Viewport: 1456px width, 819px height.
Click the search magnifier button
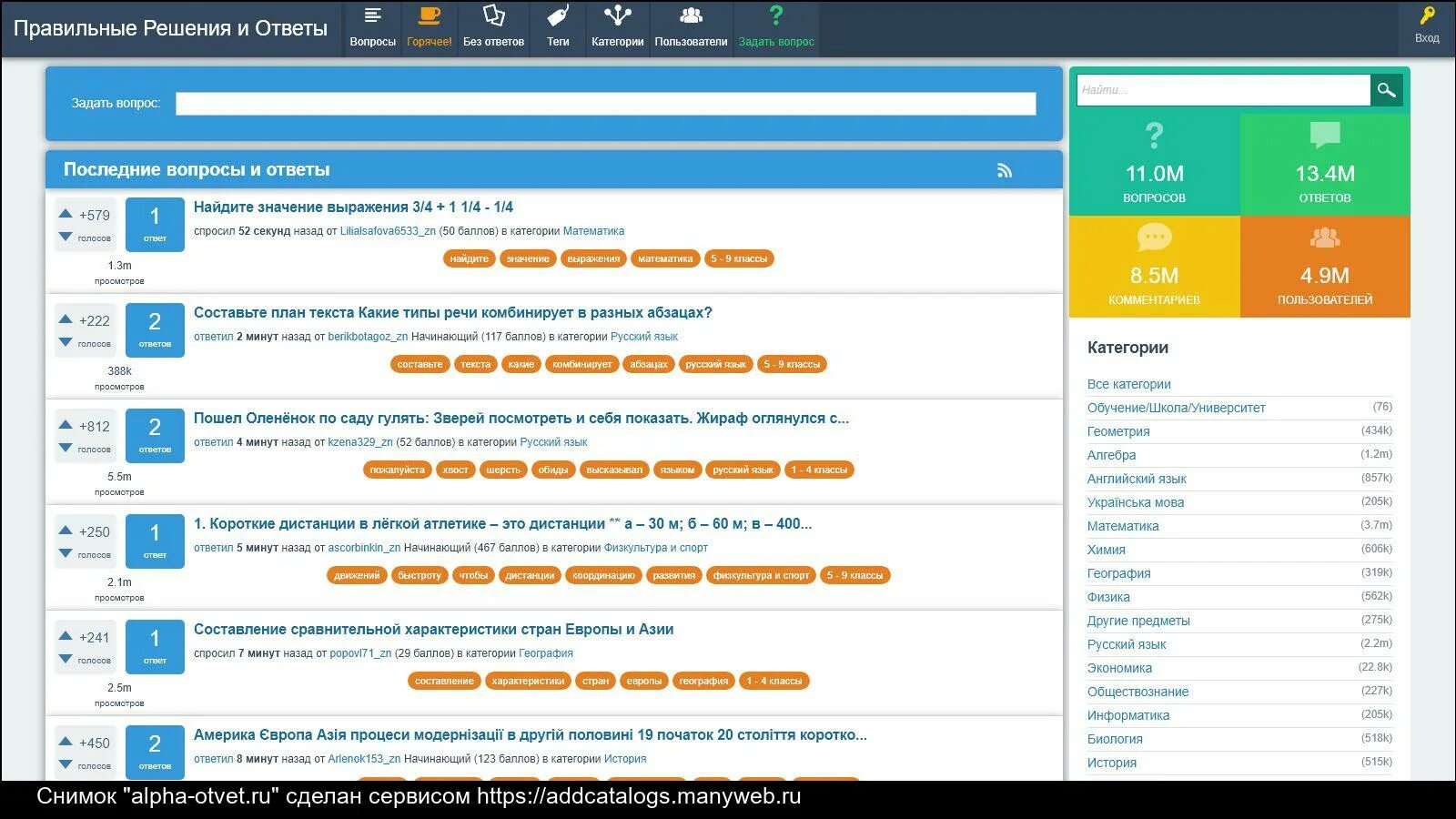[x=1386, y=89]
